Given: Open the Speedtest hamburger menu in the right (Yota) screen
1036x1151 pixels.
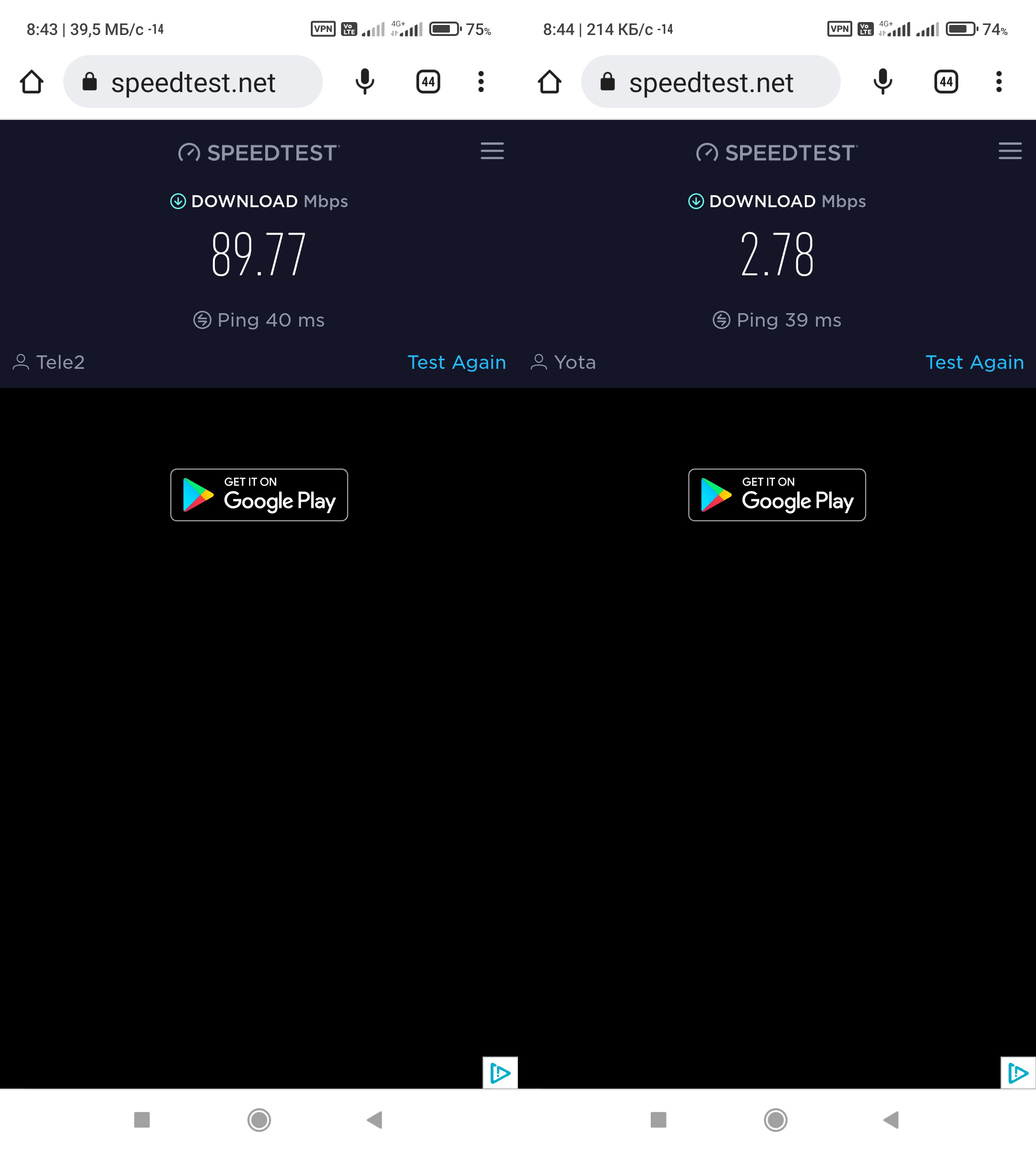Looking at the screenshot, I should pos(1011,151).
